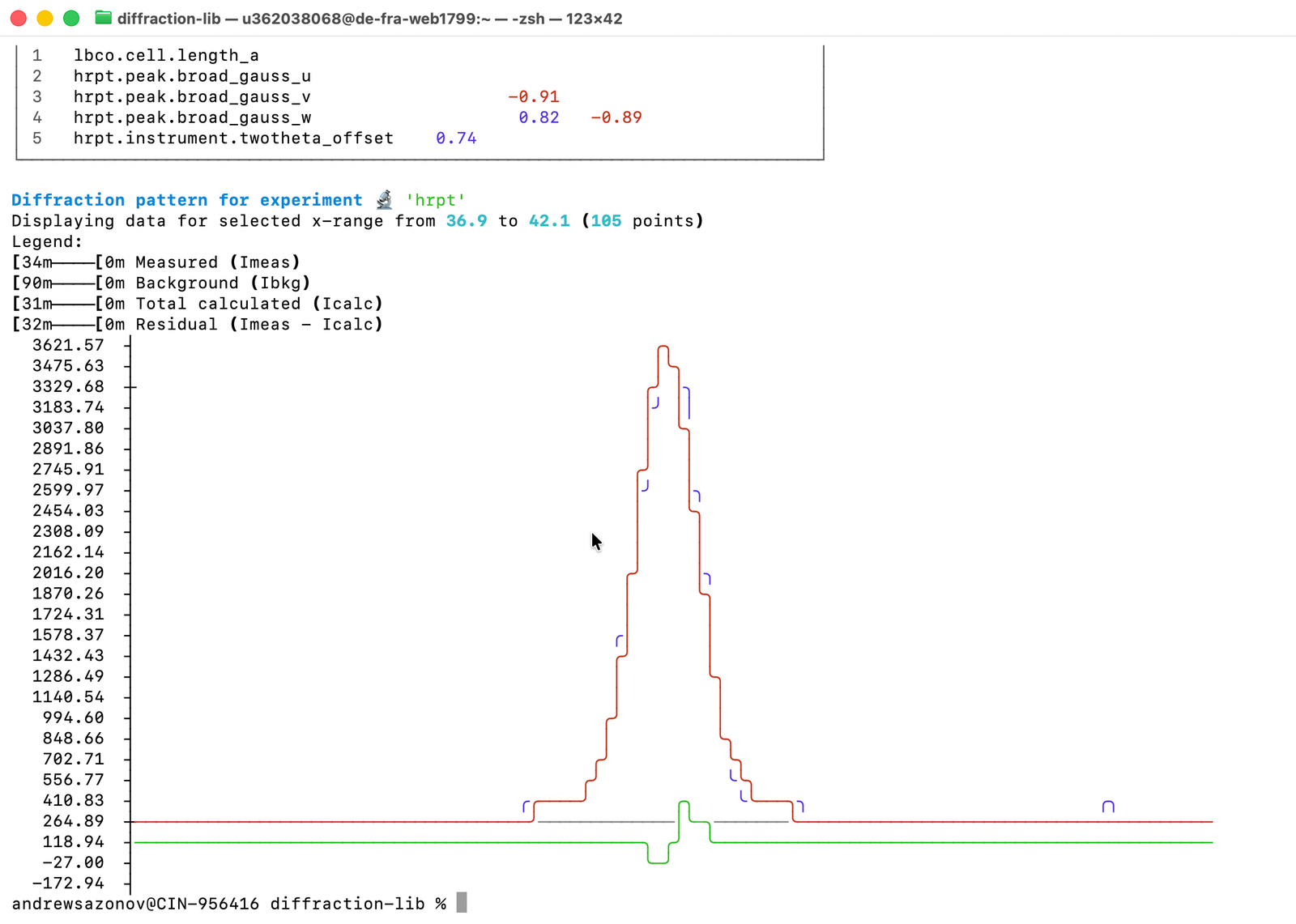Click the y-axis label 3621.57
The image size is (1296, 924).
point(68,346)
